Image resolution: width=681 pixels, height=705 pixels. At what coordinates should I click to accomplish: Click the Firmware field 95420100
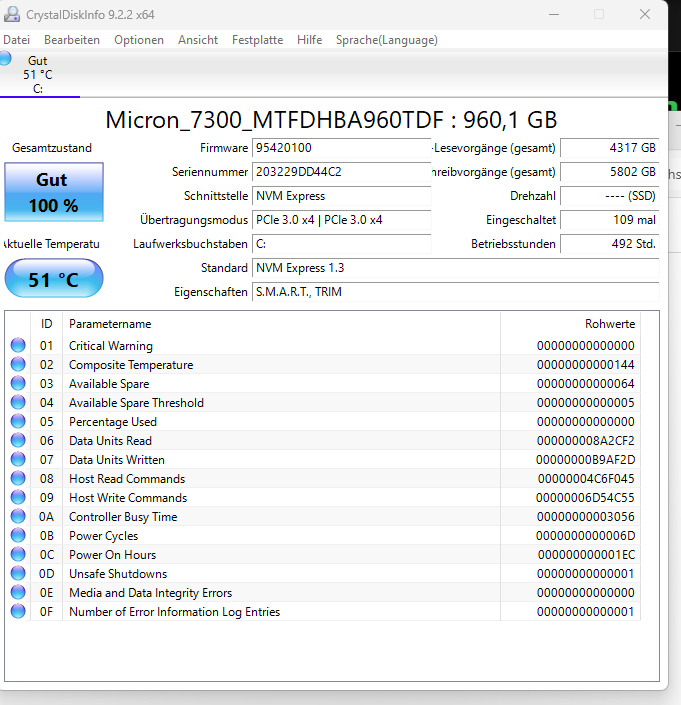tap(342, 148)
